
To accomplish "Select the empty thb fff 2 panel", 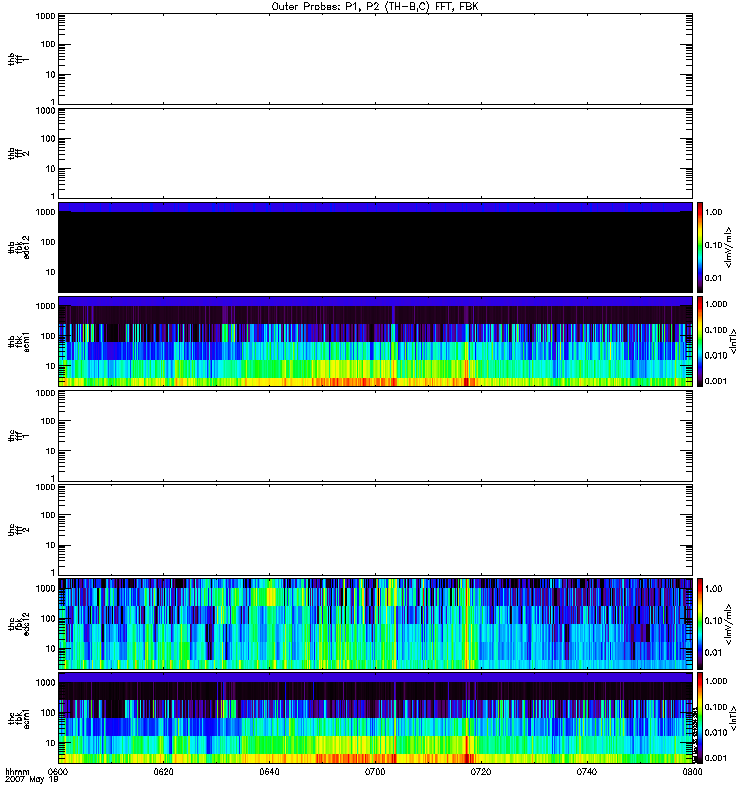I will tap(374, 152).
